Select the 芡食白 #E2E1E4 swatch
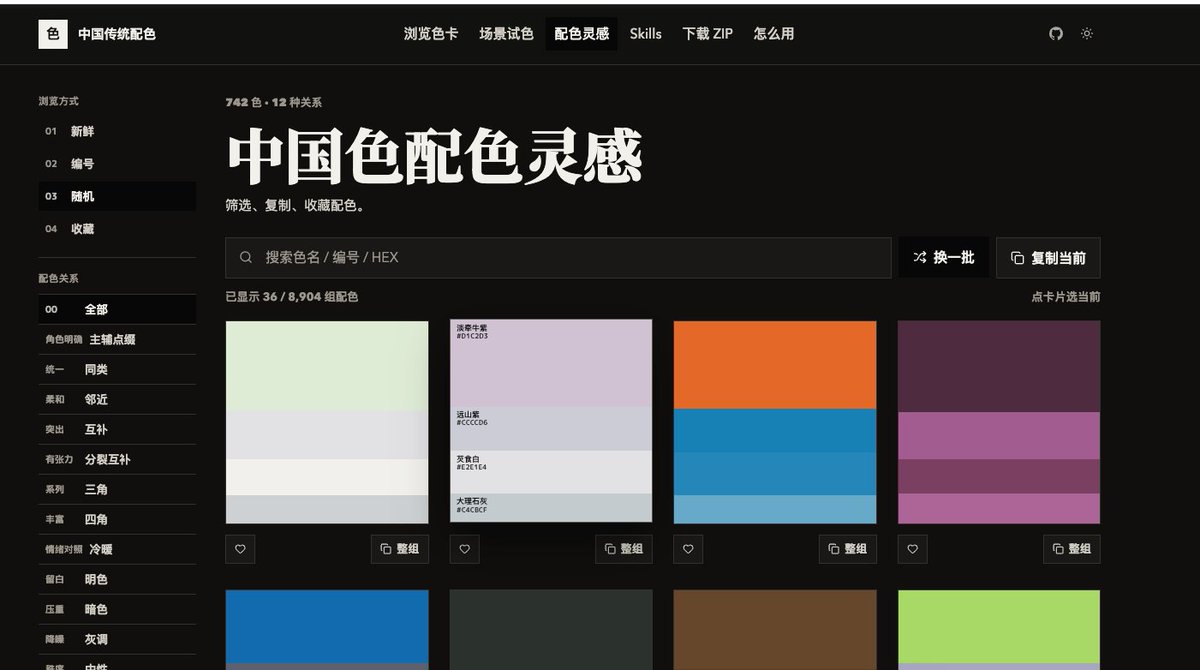Screen dimensions: 1200x670 (551, 472)
